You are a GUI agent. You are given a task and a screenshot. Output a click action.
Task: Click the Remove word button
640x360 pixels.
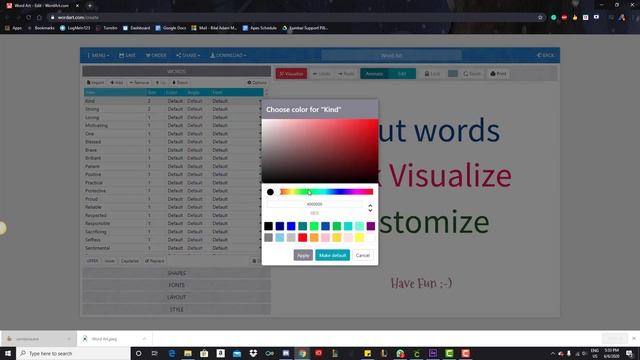click(139, 83)
